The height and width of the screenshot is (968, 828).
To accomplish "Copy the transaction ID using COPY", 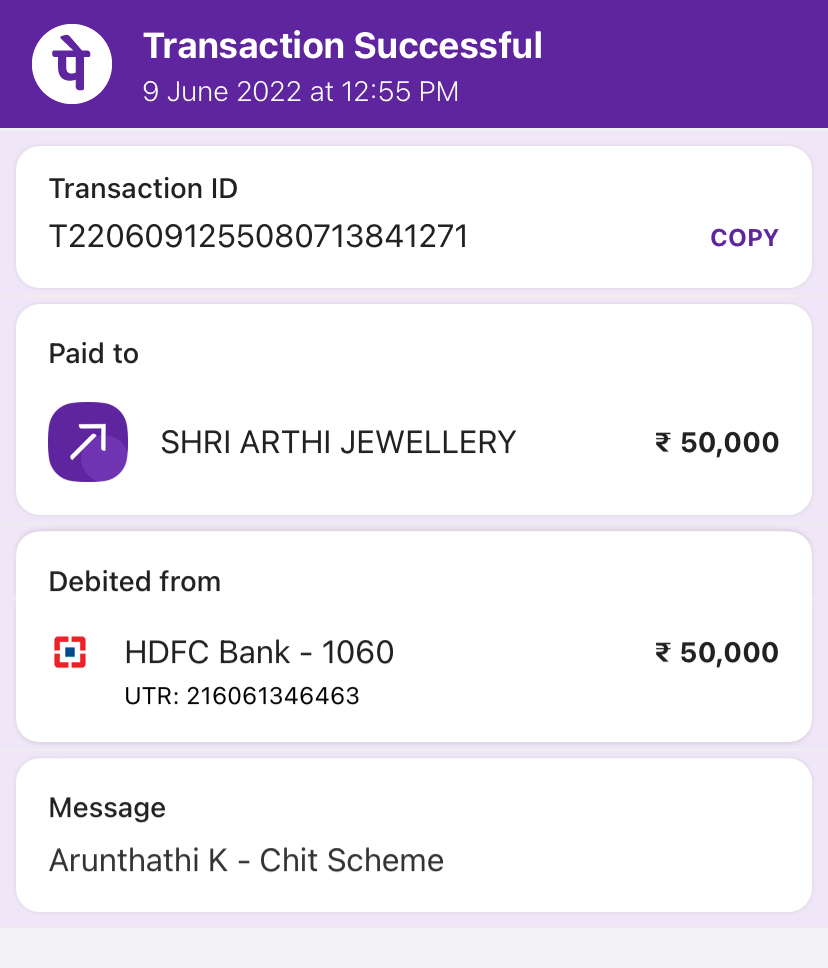I will [x=744, y=238].
